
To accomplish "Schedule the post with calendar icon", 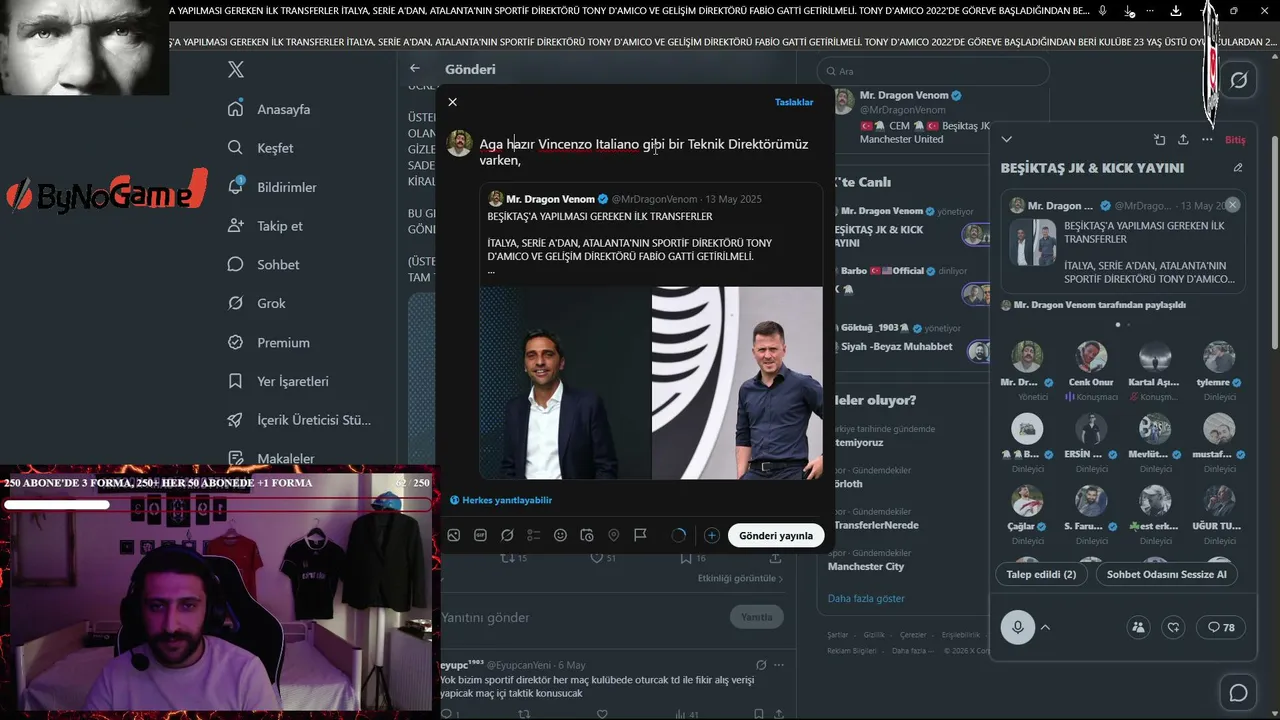I will click(587, 535).
